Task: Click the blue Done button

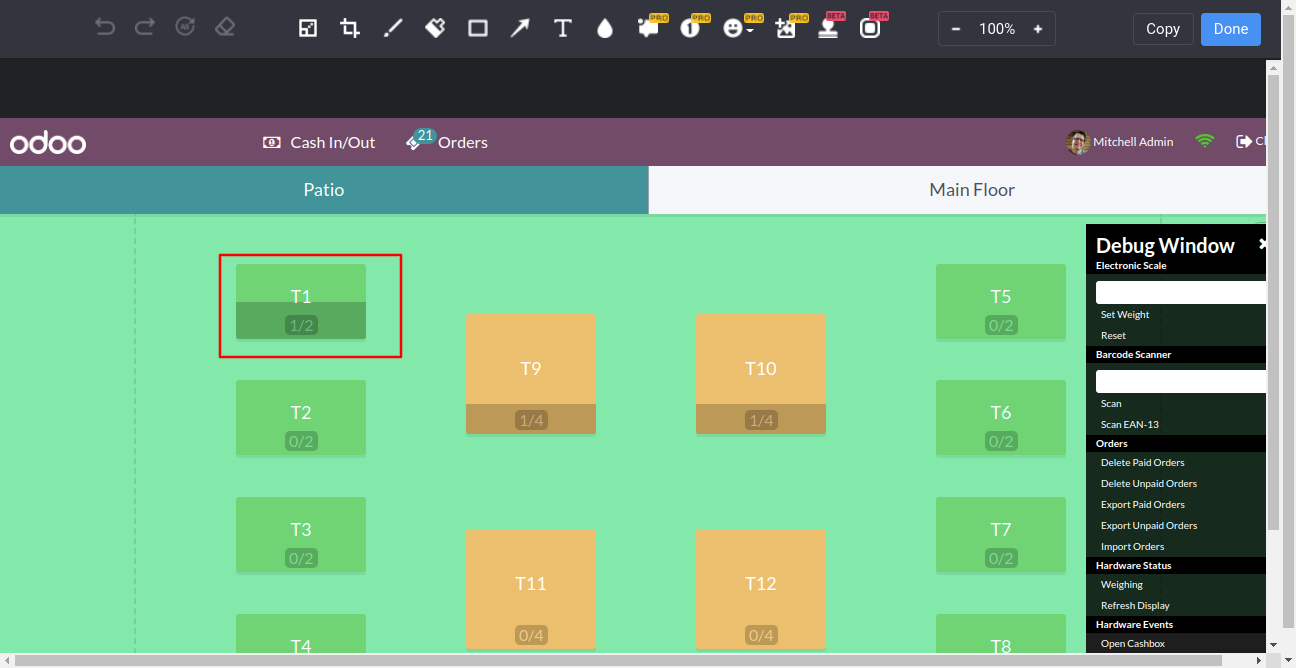Action: pyautogui.click(x=1231, y=29)
